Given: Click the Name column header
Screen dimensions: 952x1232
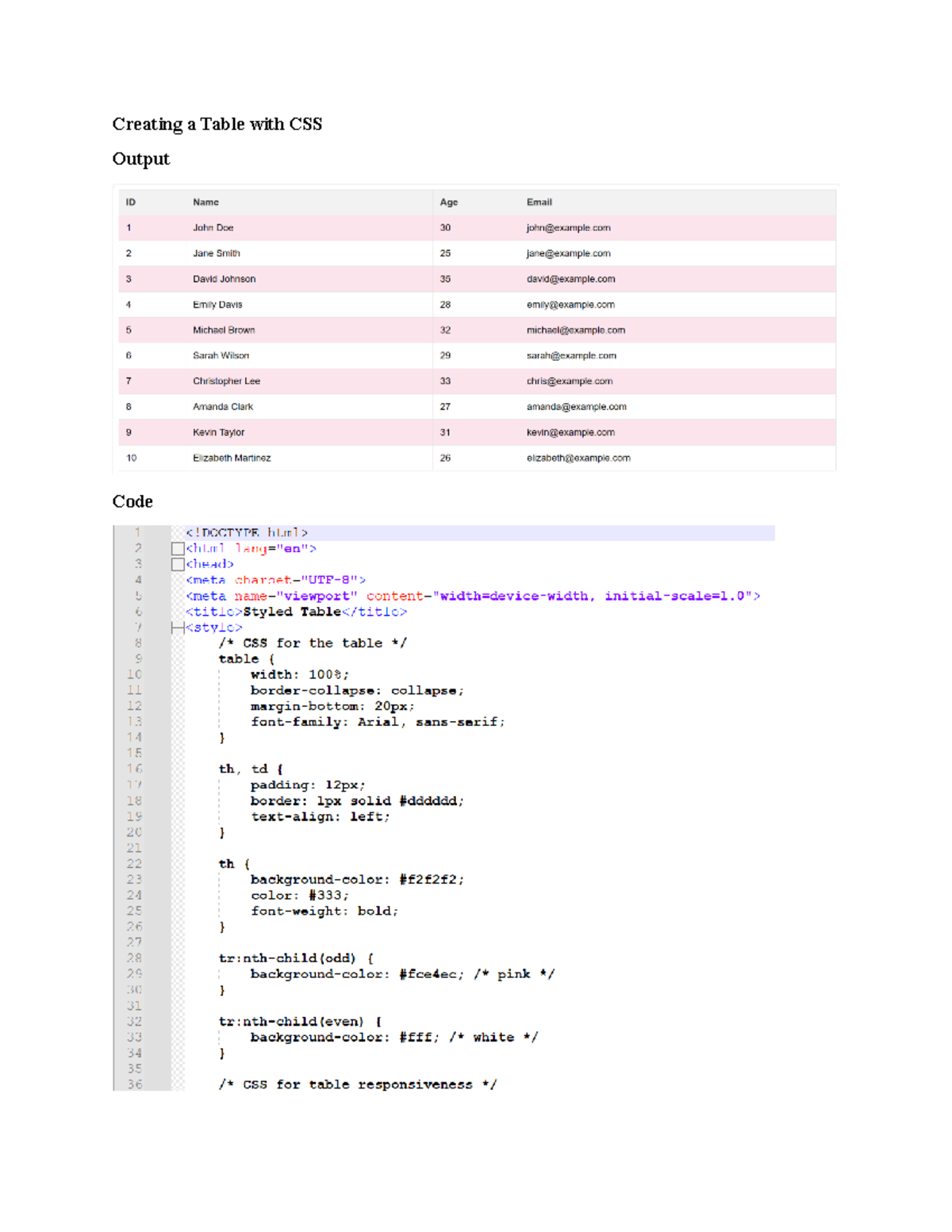Looking at the screenshot, I should (205, 201).
